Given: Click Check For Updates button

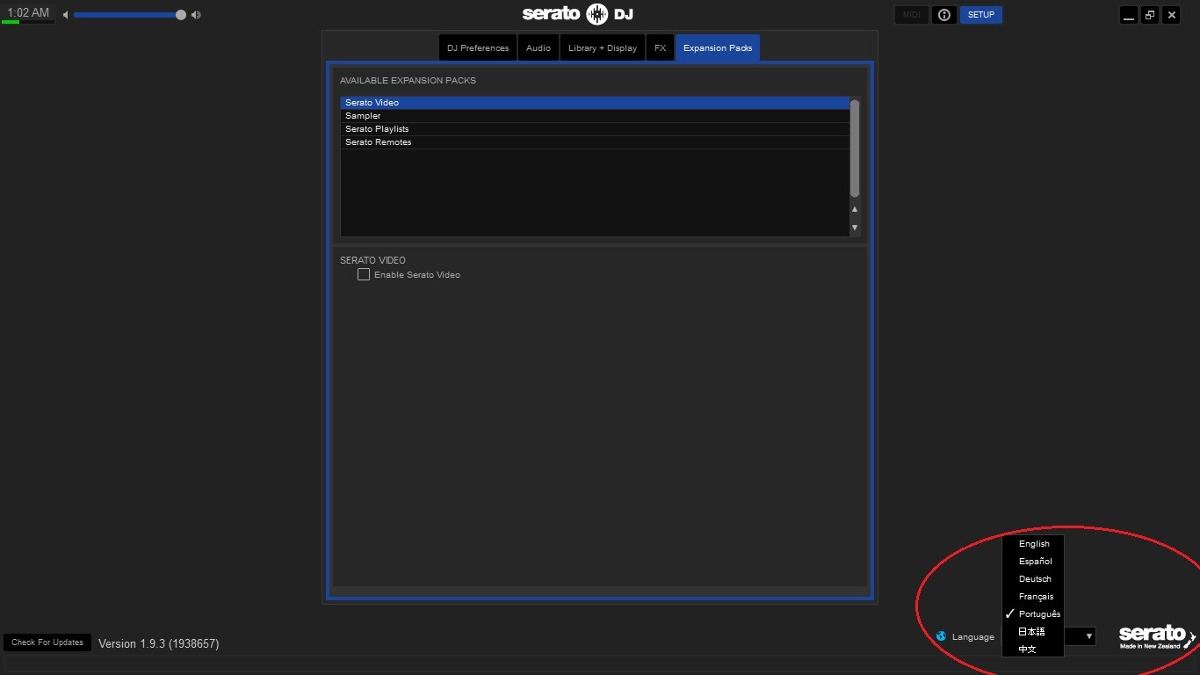Looking at the screenshot, I should click(47, 642).
